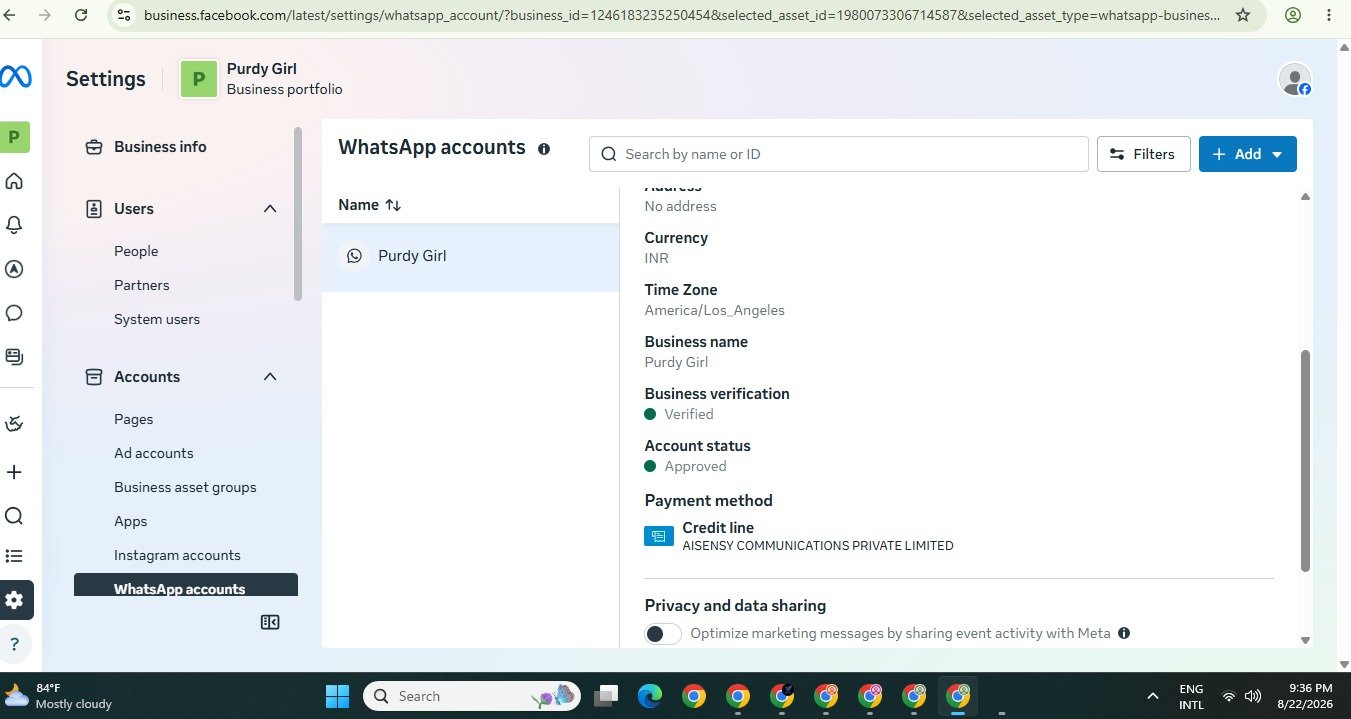Open the weather widget showing 84°F
The height and width of the screenshot is (719, 1351).
(x=60, y=696)
